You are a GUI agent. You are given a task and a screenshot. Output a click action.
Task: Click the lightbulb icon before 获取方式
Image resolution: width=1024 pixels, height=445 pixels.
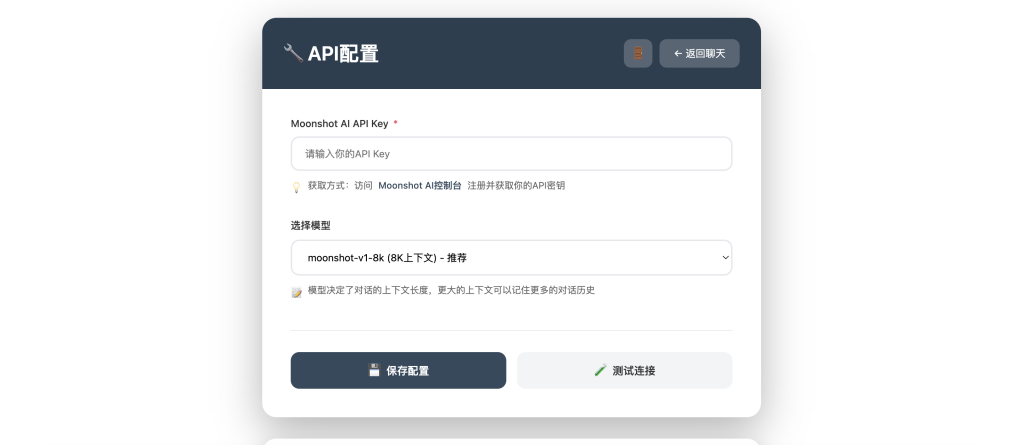296,187
